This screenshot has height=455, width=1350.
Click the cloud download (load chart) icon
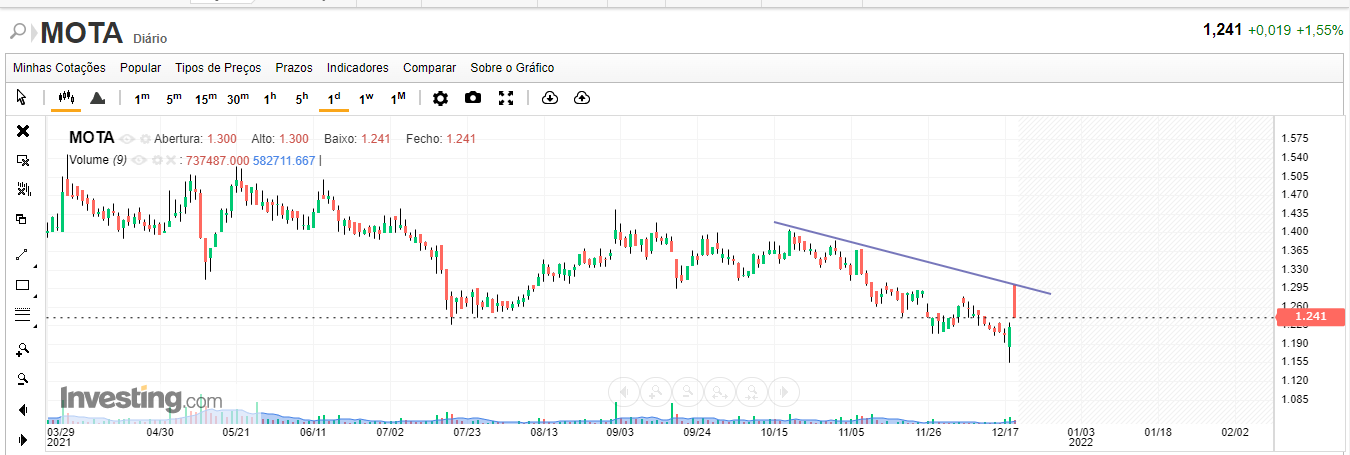coord(549,98)
